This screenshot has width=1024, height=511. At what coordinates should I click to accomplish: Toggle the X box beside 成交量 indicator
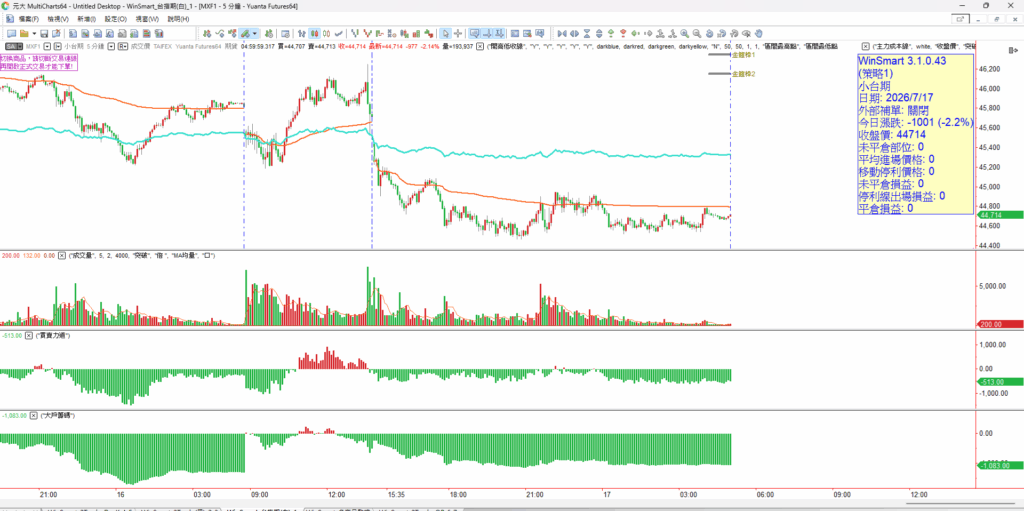(x=62, y=256)
